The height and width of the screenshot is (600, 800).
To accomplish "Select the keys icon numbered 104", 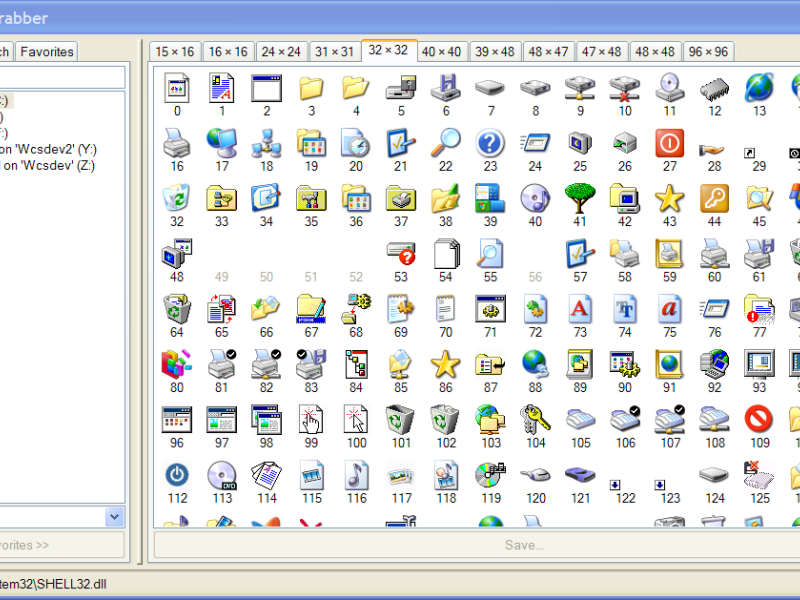I will pos(535,420).
